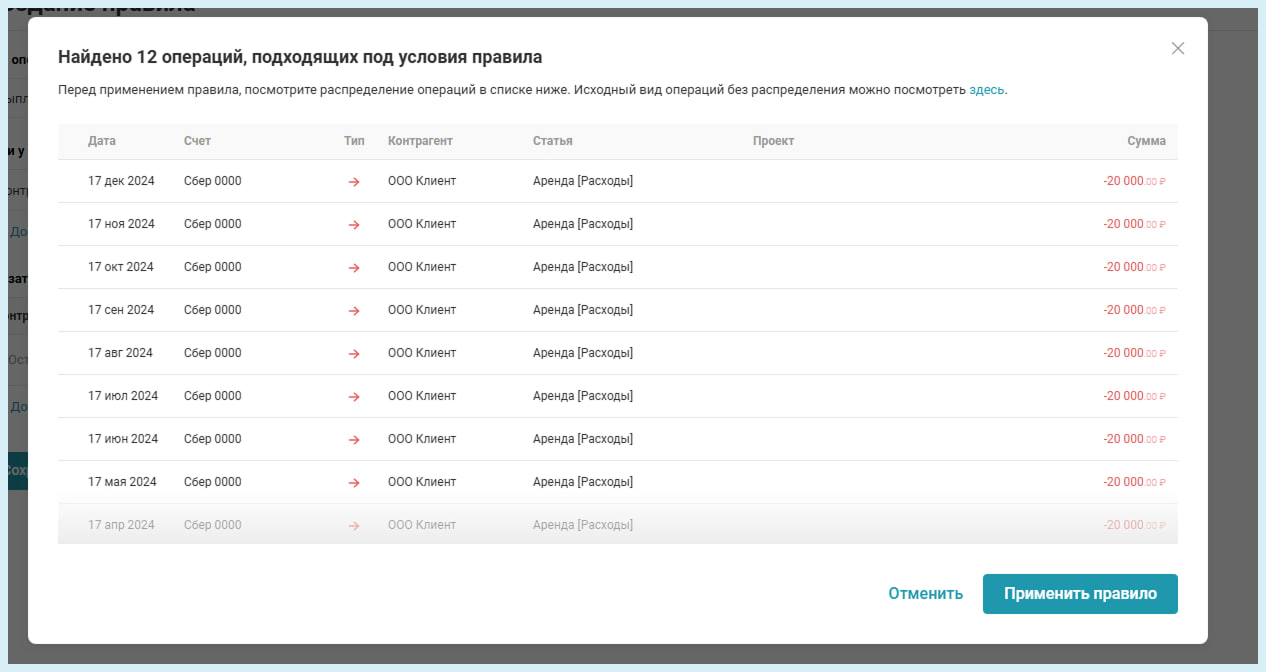1266x672 pixels.
Task: Close the found operations dialog with X
Action: click(1178, 48)
